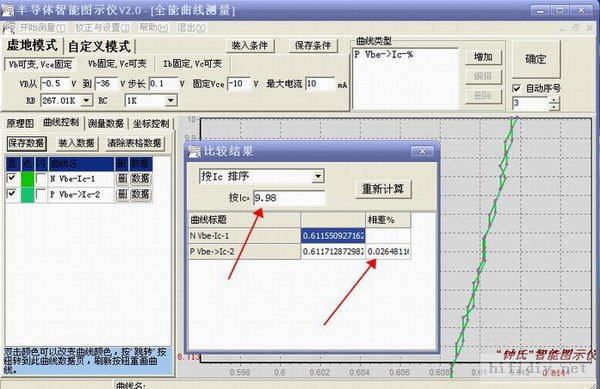Change color swatch of P Vbe->Ic-2 curve
Screen dimensions: 600x389
coord(27,195)
